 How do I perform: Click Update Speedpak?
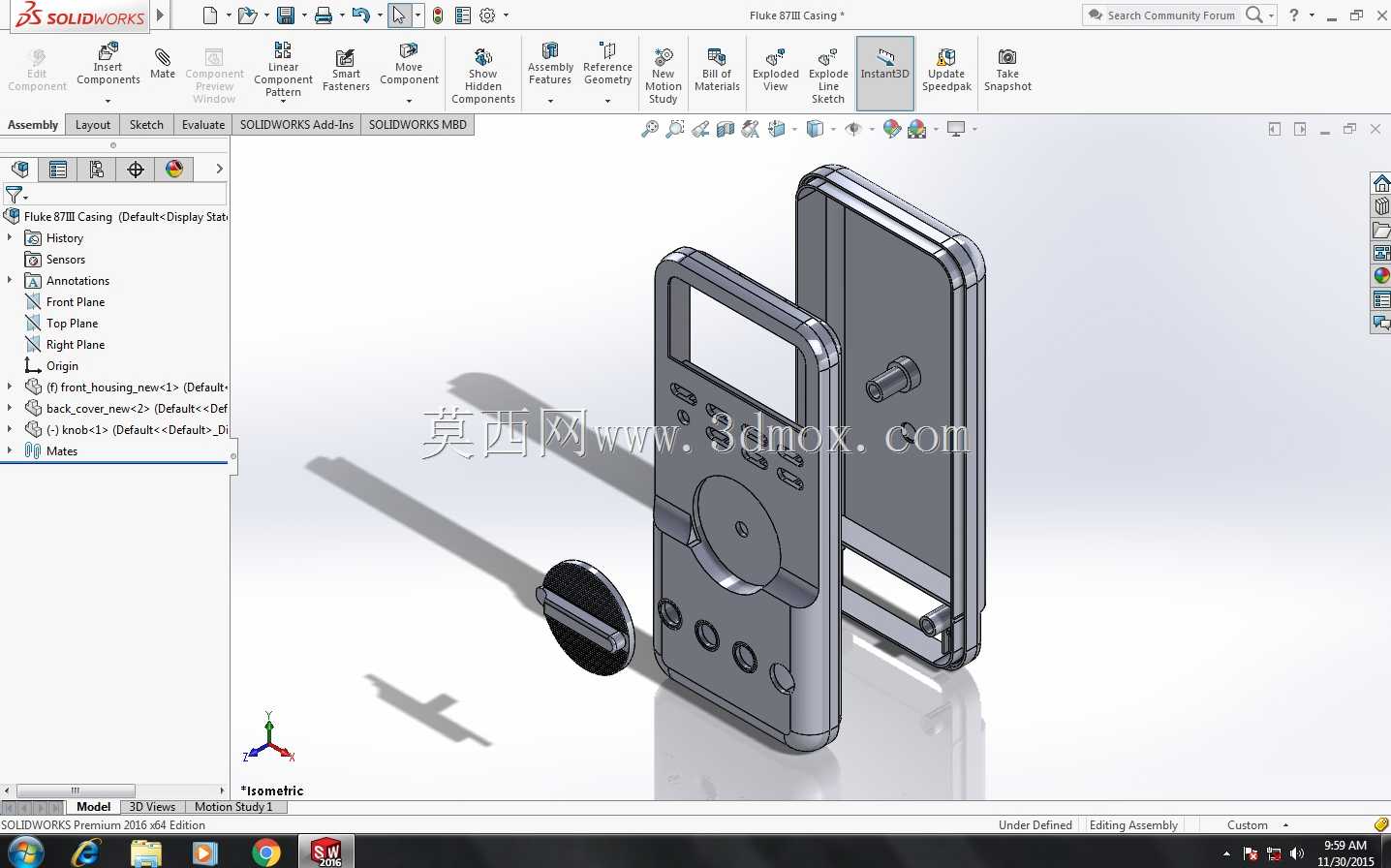pyautogui.click(x=946, y=70)
